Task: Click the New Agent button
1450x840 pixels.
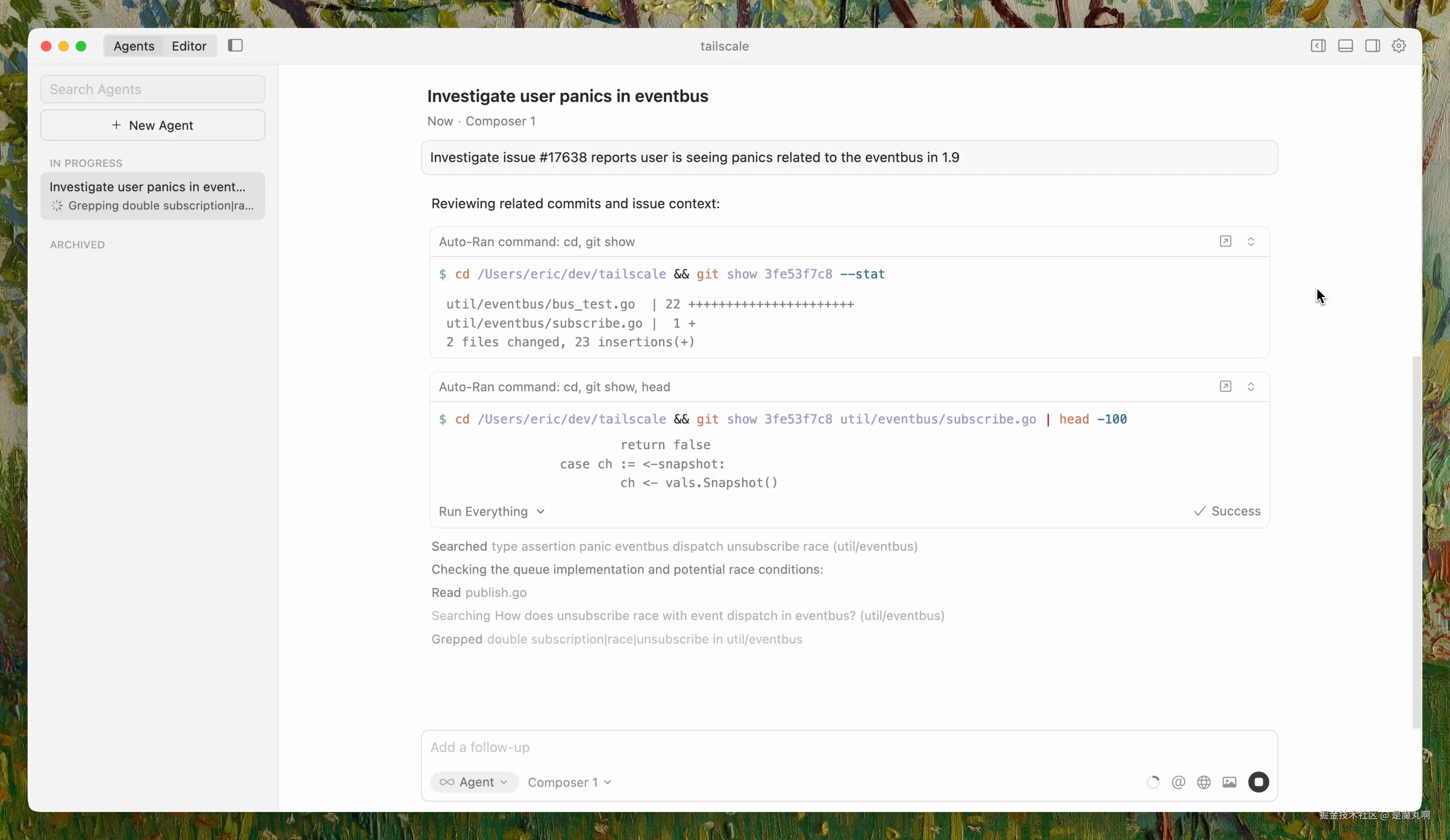Action: [x=152, y=126]
